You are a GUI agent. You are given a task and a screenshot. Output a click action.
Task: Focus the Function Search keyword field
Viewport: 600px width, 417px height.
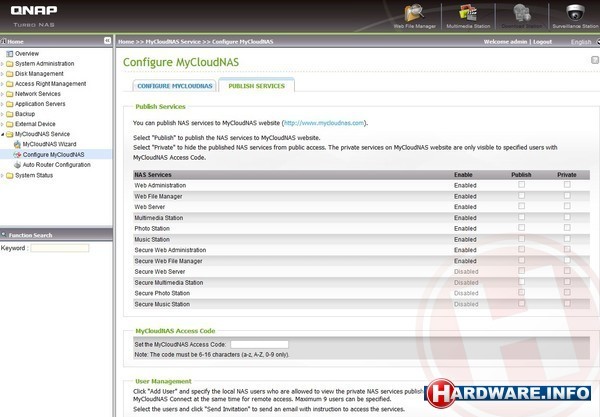click(x=60, y=248)
